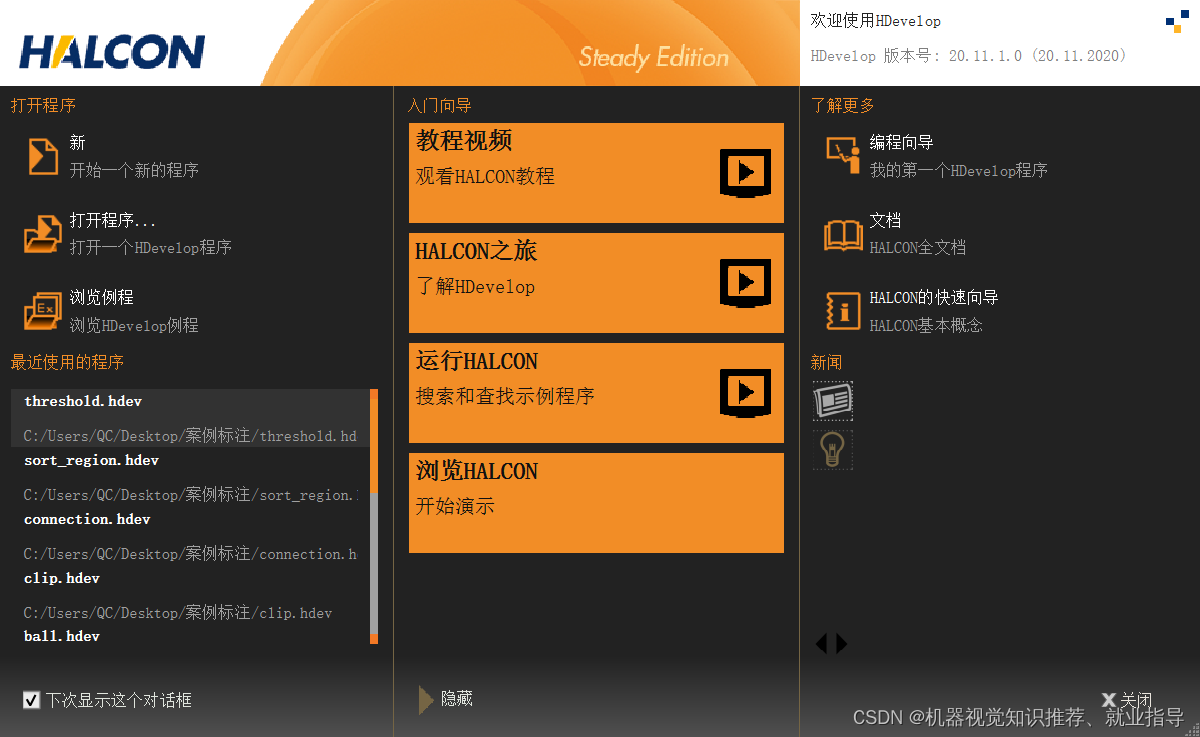Click 打开一个HDevelop程序 text

[150, 247]
